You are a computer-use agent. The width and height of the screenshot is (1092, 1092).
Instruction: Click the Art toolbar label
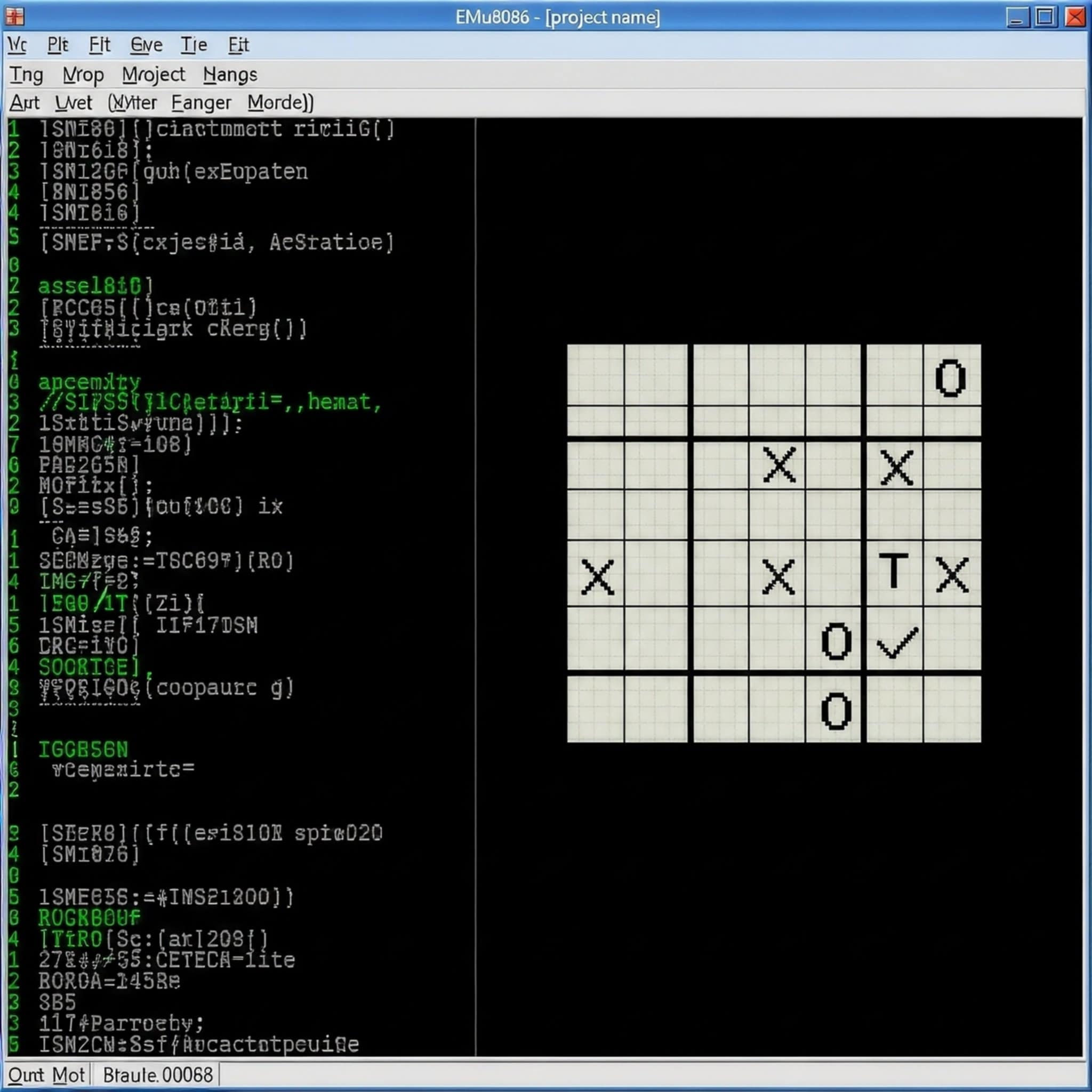(x=25, y=103)
